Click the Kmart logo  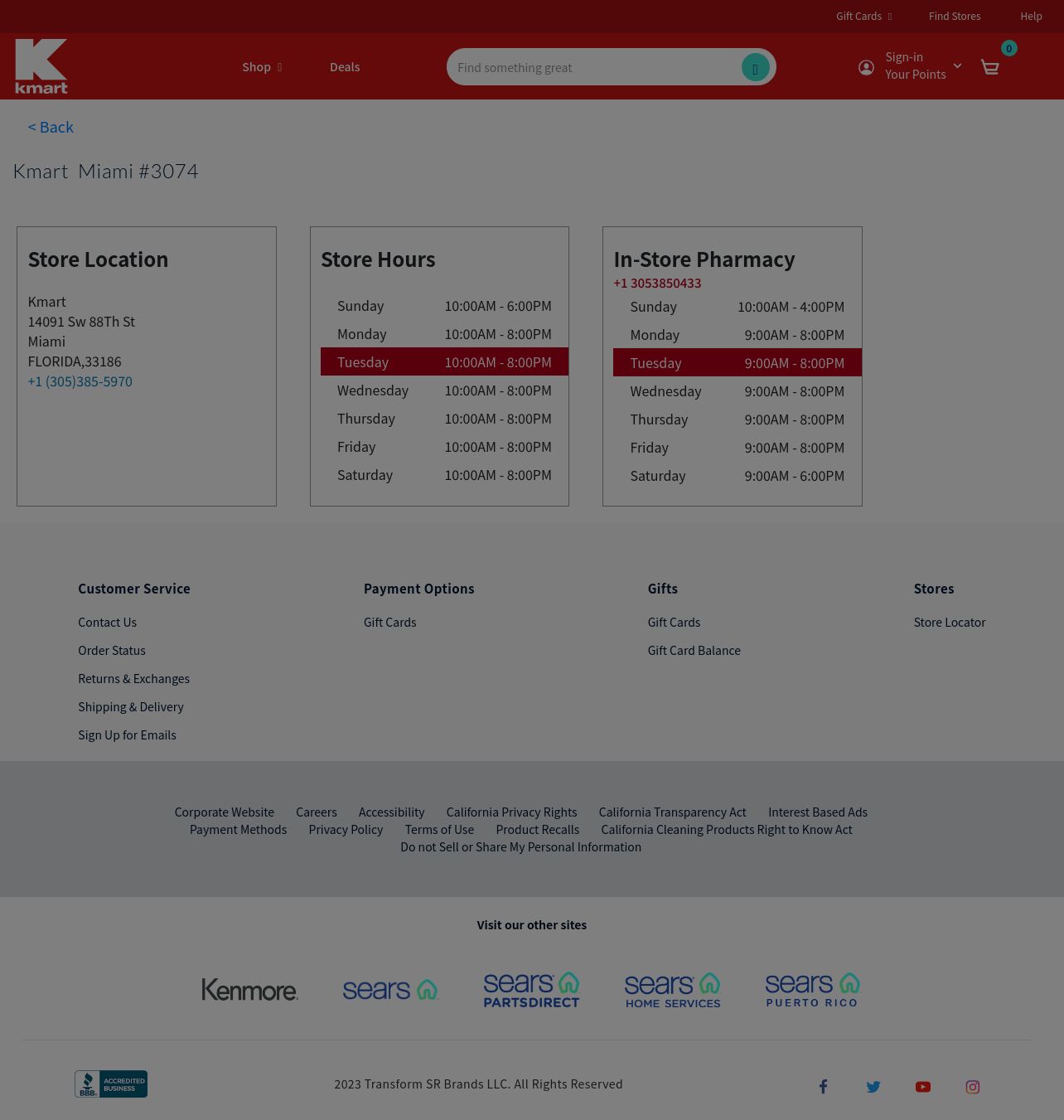coord(41,66)
